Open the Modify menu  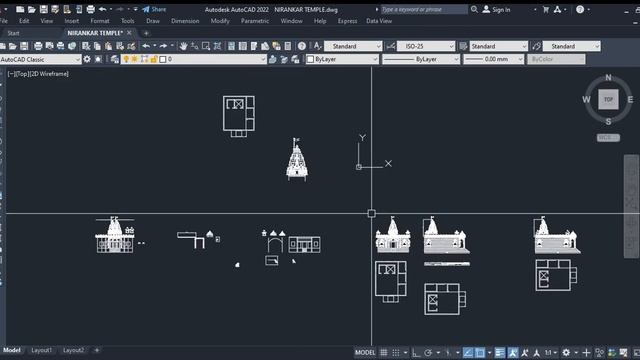pos(220,21)
